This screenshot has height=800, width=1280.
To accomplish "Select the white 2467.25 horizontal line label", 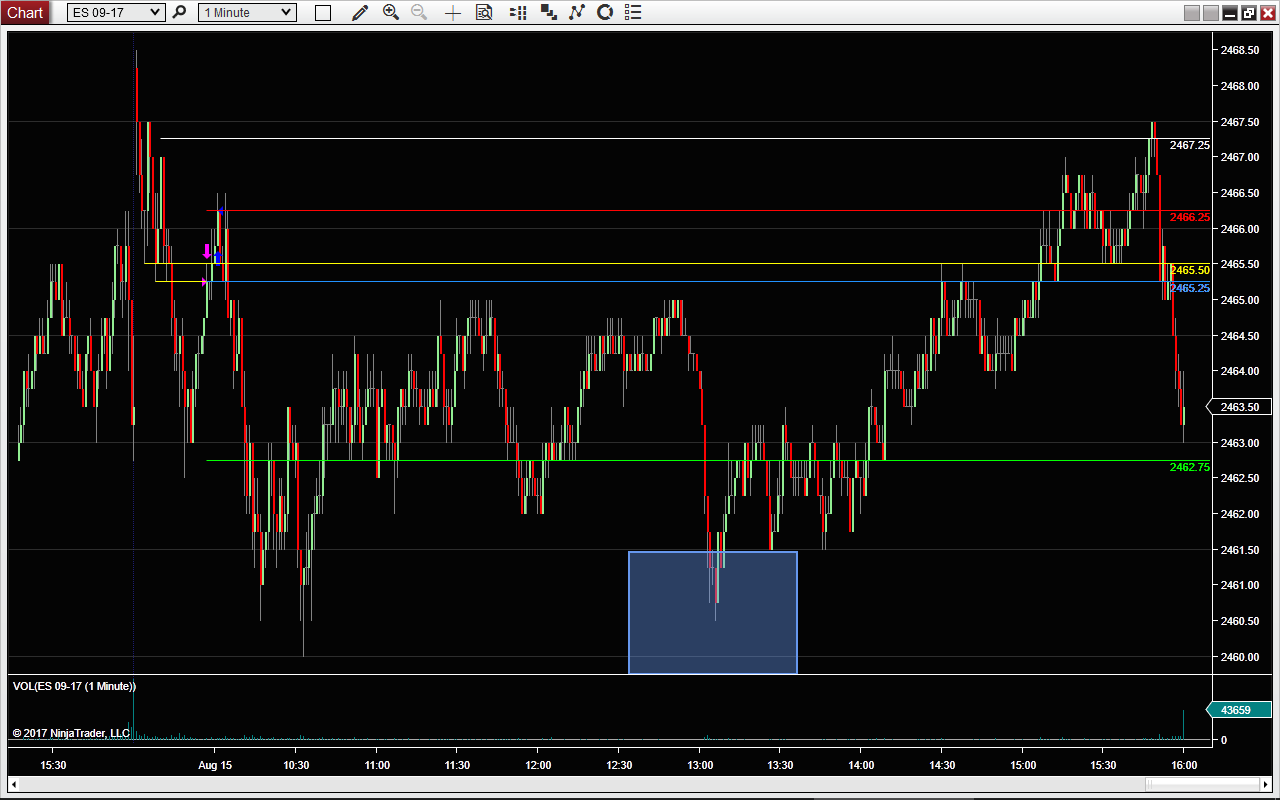I will 1190,145.
